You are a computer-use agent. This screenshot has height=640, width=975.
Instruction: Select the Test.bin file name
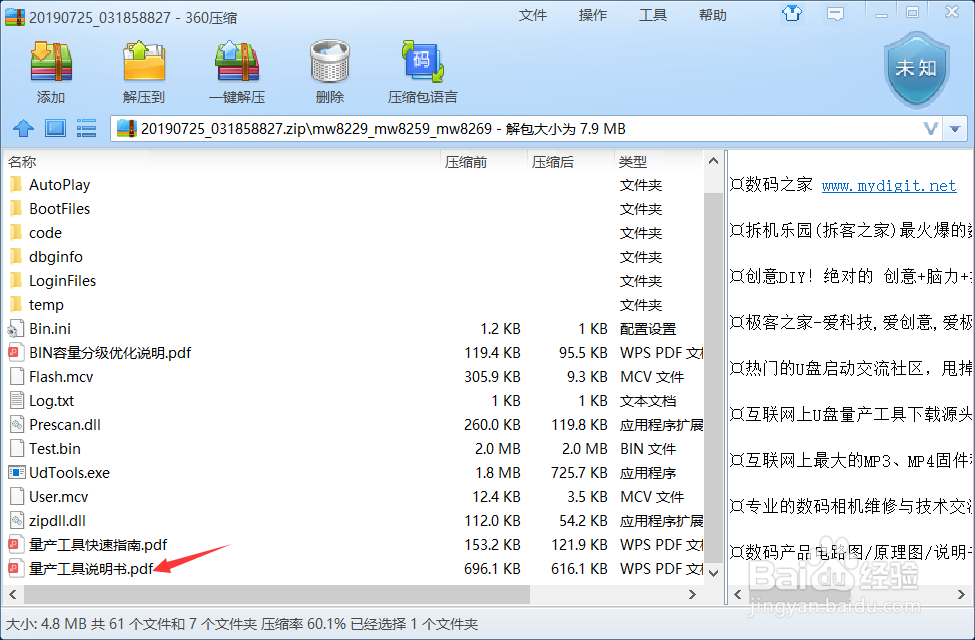click(55, 449)
